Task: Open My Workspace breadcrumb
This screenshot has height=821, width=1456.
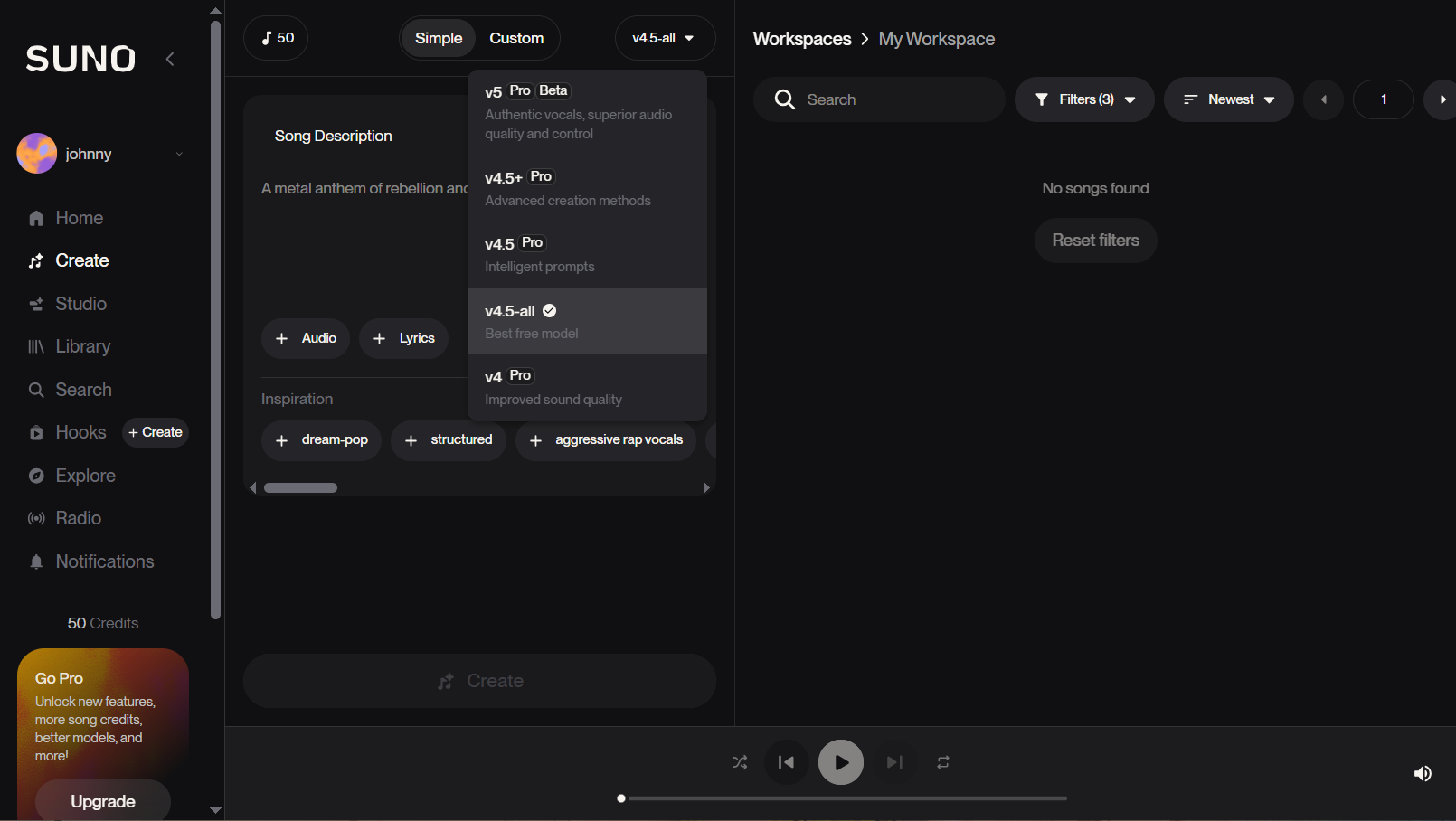Action: 937,39
